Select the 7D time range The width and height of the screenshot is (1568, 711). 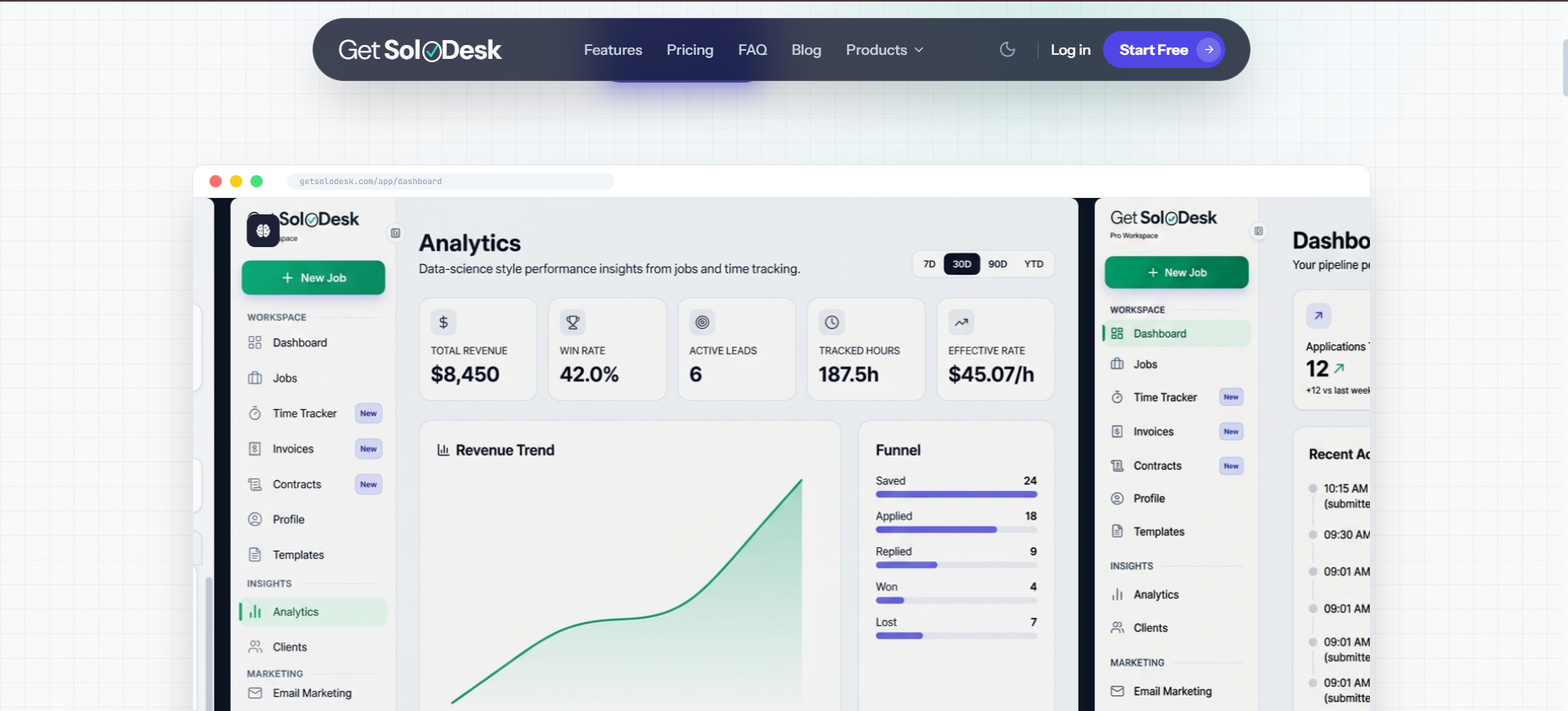point(929,264)
